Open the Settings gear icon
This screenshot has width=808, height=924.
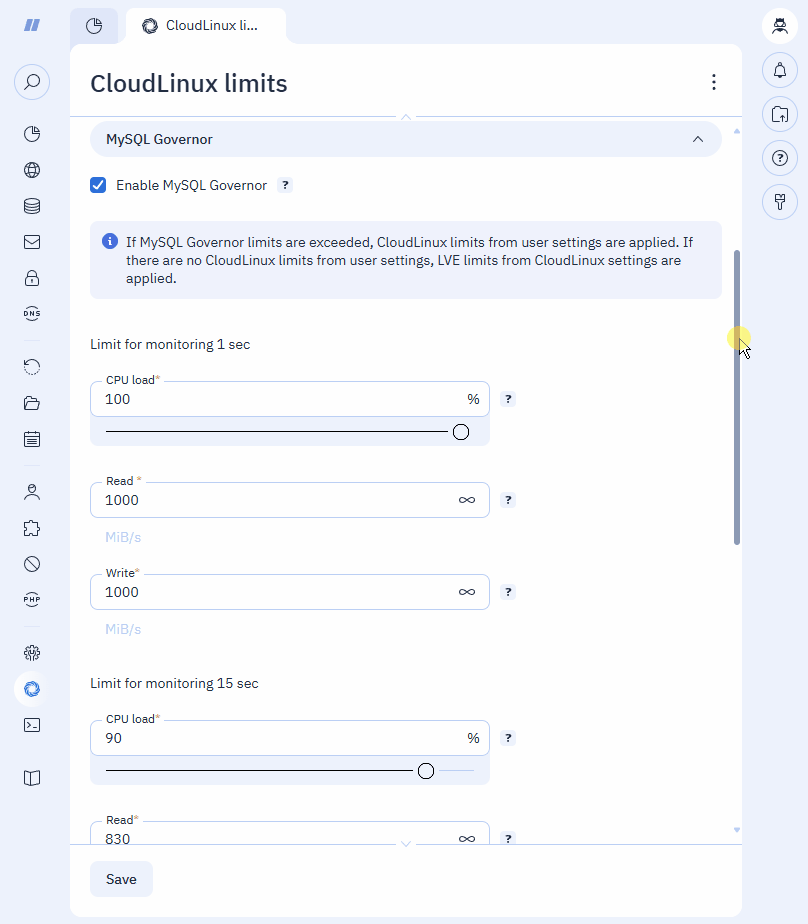point(32,653)
